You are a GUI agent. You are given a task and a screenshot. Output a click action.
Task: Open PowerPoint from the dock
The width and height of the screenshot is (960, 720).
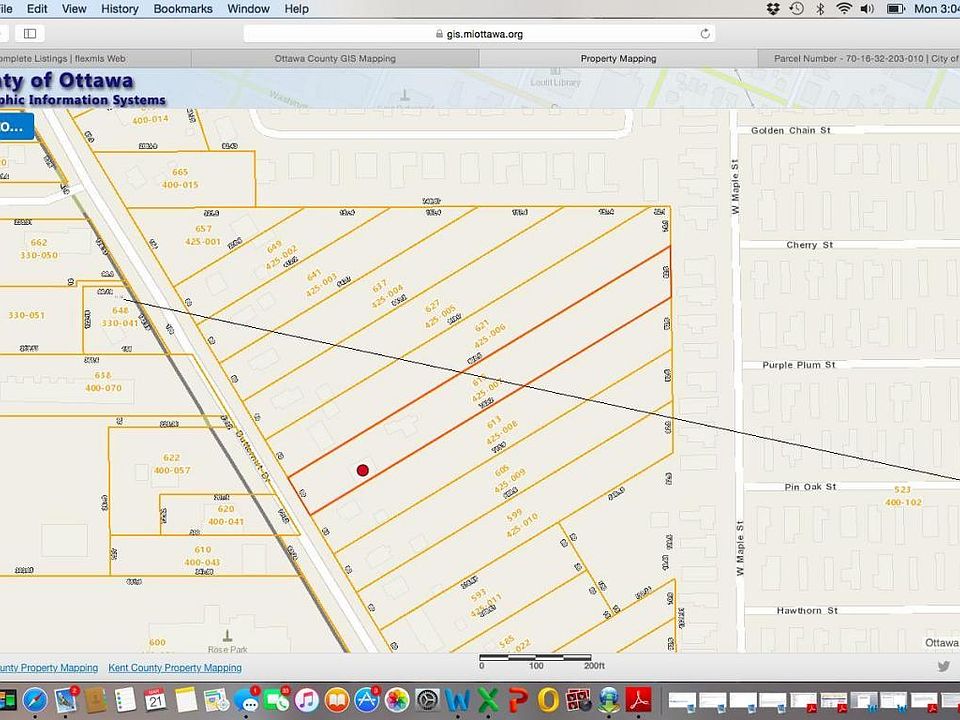click(x=518, y=700)
